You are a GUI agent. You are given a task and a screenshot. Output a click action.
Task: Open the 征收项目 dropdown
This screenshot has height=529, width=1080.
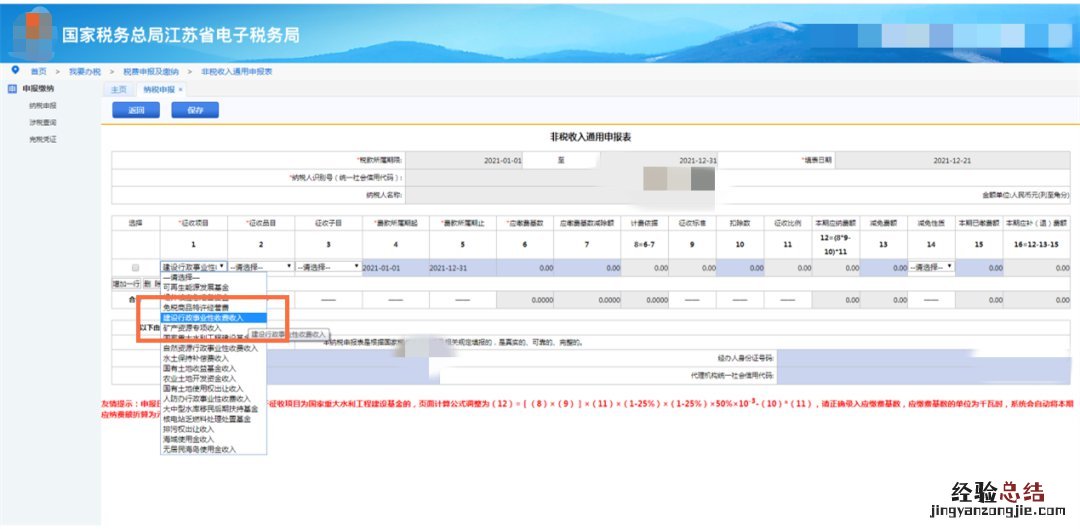pyautogui.click(x=213, y=268)
